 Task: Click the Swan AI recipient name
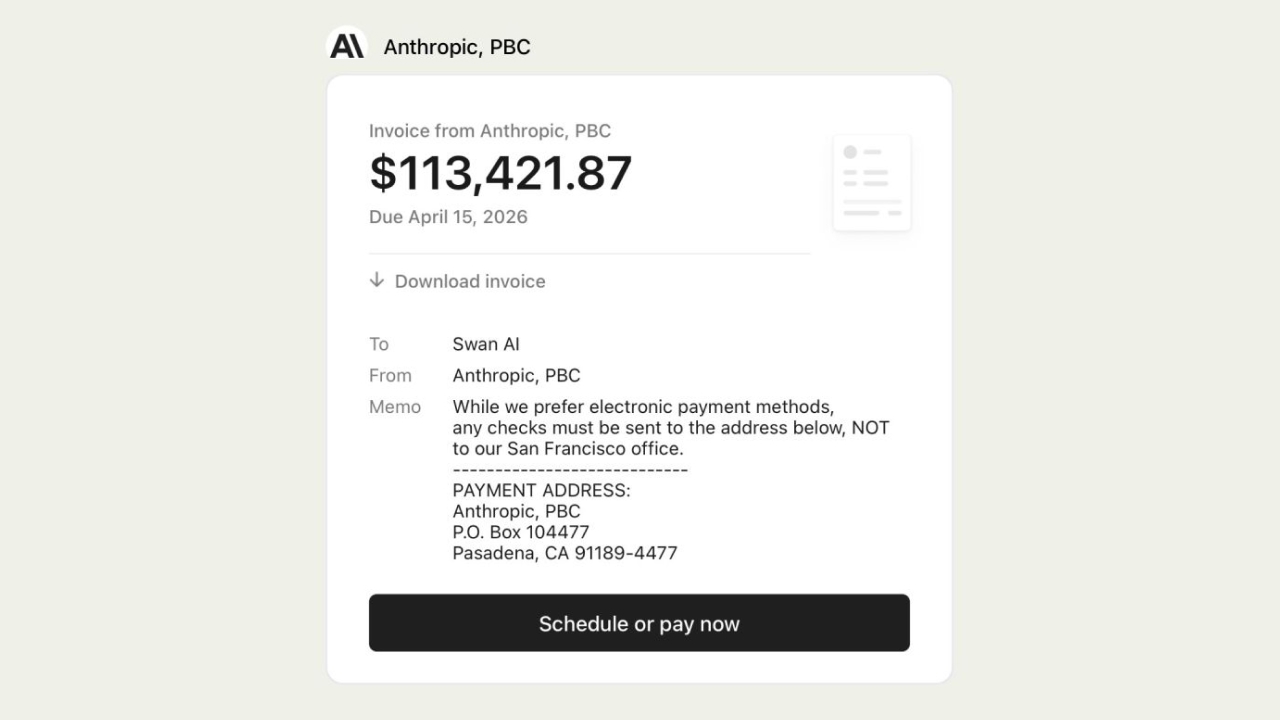tap(486, 344)
